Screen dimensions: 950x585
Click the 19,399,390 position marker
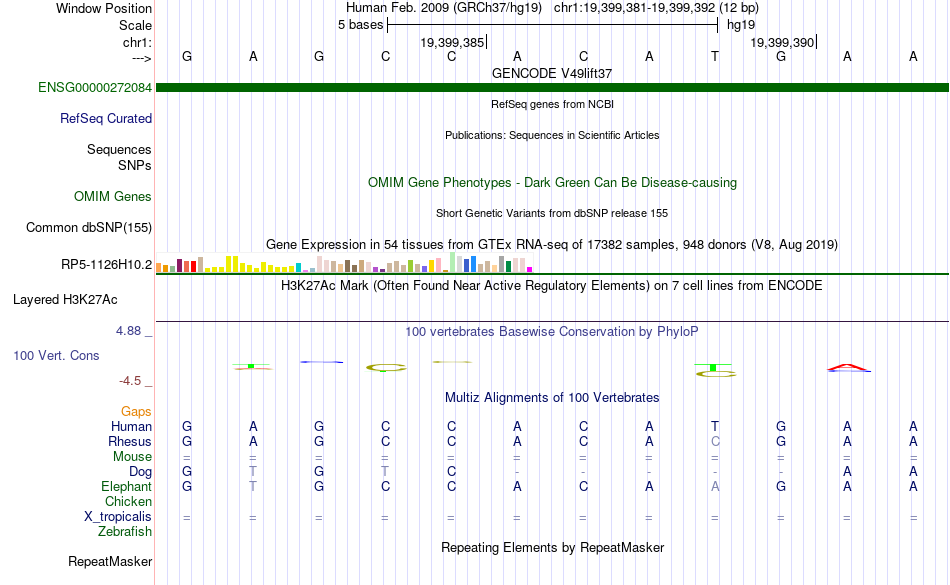point(783,42)
